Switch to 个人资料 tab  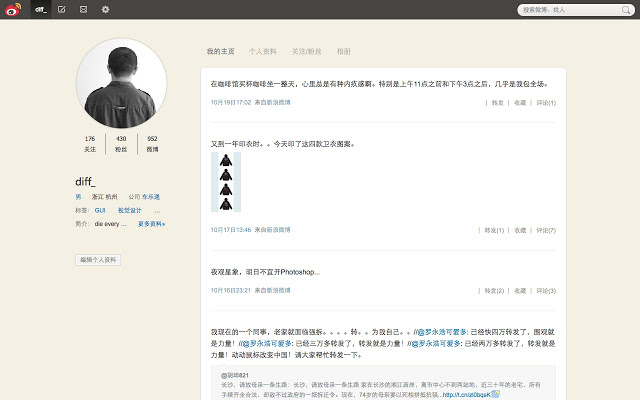[263, 51]
